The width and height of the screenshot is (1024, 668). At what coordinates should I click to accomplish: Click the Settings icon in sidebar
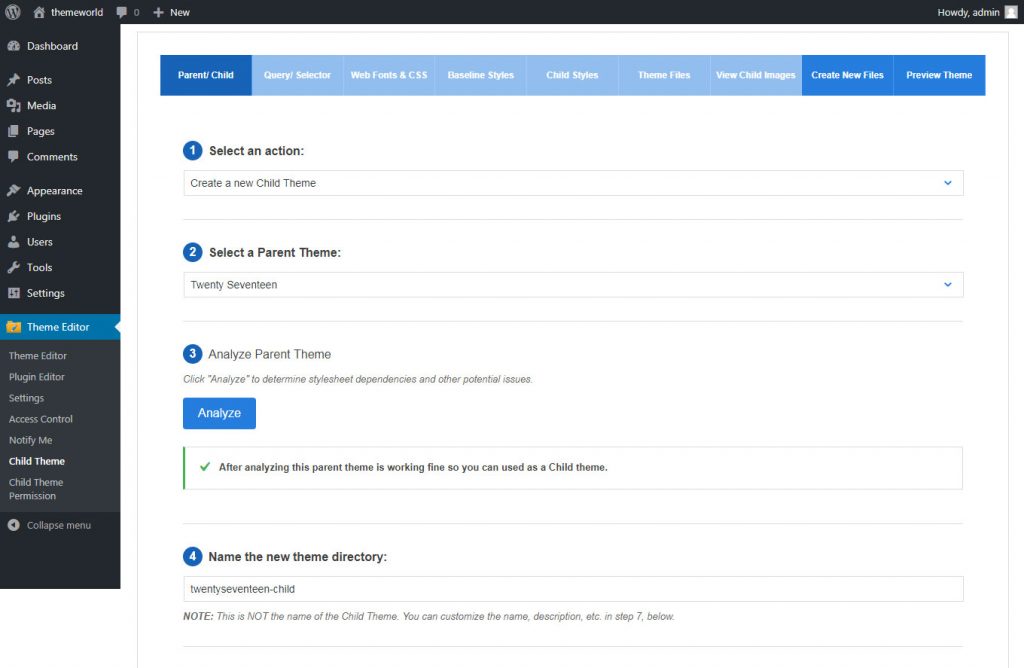pos(14,293)
